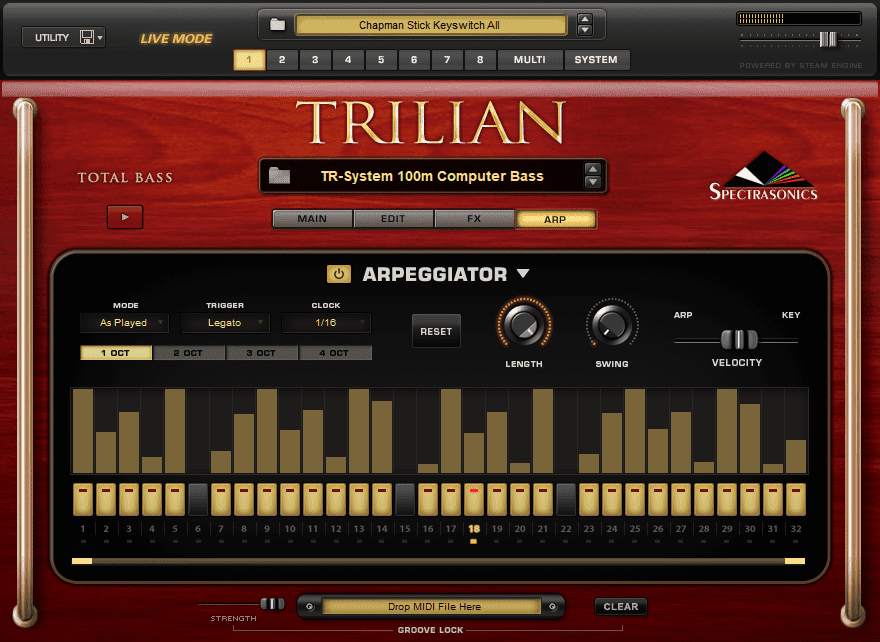Toggle arpeggiator step 32 button
This screenshot has height=642, width=880.
(796, 499)
